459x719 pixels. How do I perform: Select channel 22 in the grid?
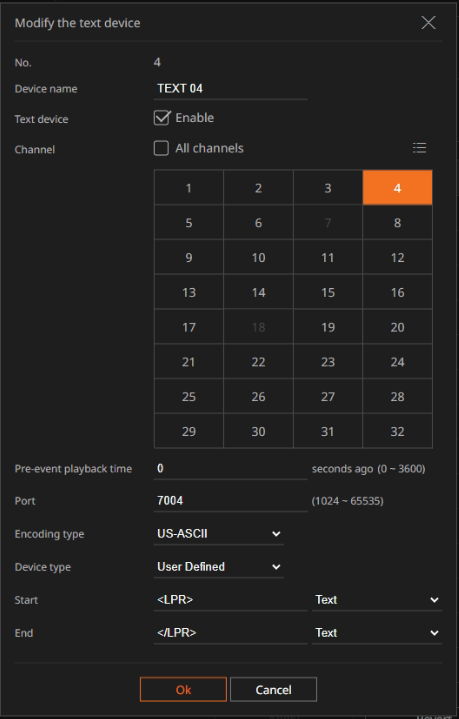(259, 362)
